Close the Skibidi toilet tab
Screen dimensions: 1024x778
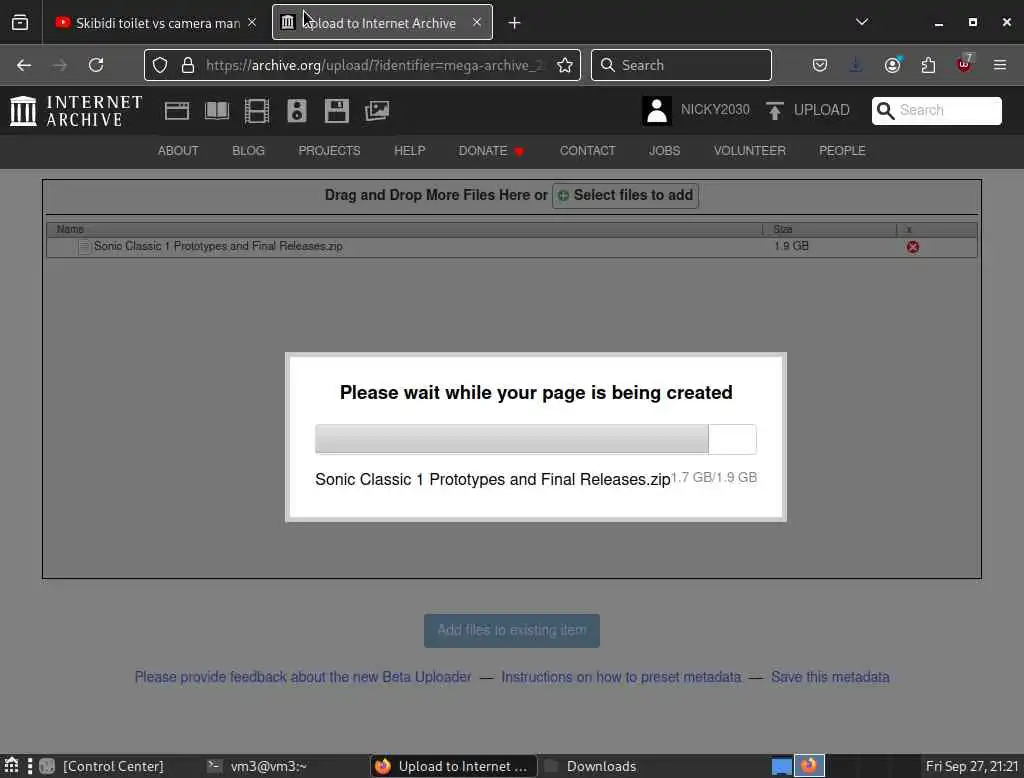pyautogui.click(x=252, y=22)
